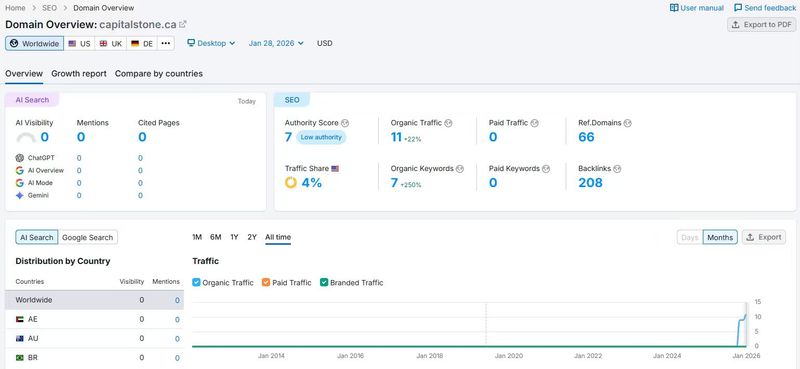
Task: Click the BR flag in country list
Action: [x=20, y=358]
